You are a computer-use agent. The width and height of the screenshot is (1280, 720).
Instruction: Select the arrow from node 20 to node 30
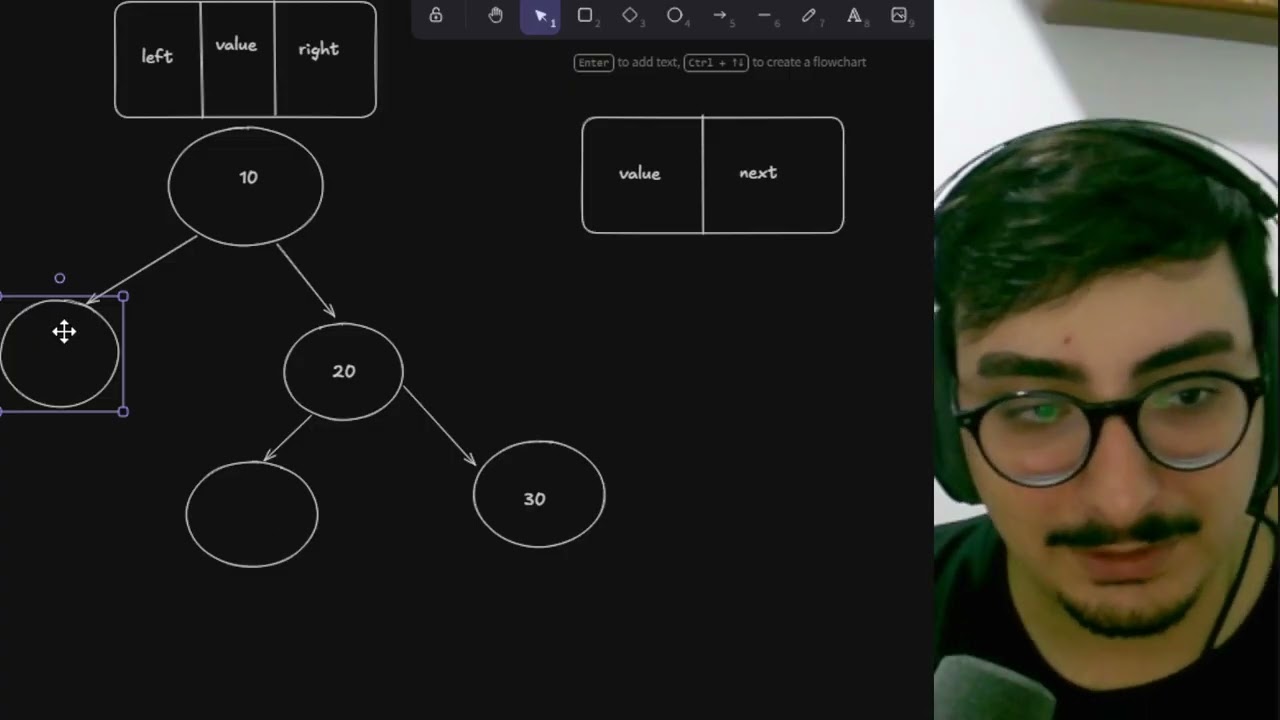click(440, 427)
